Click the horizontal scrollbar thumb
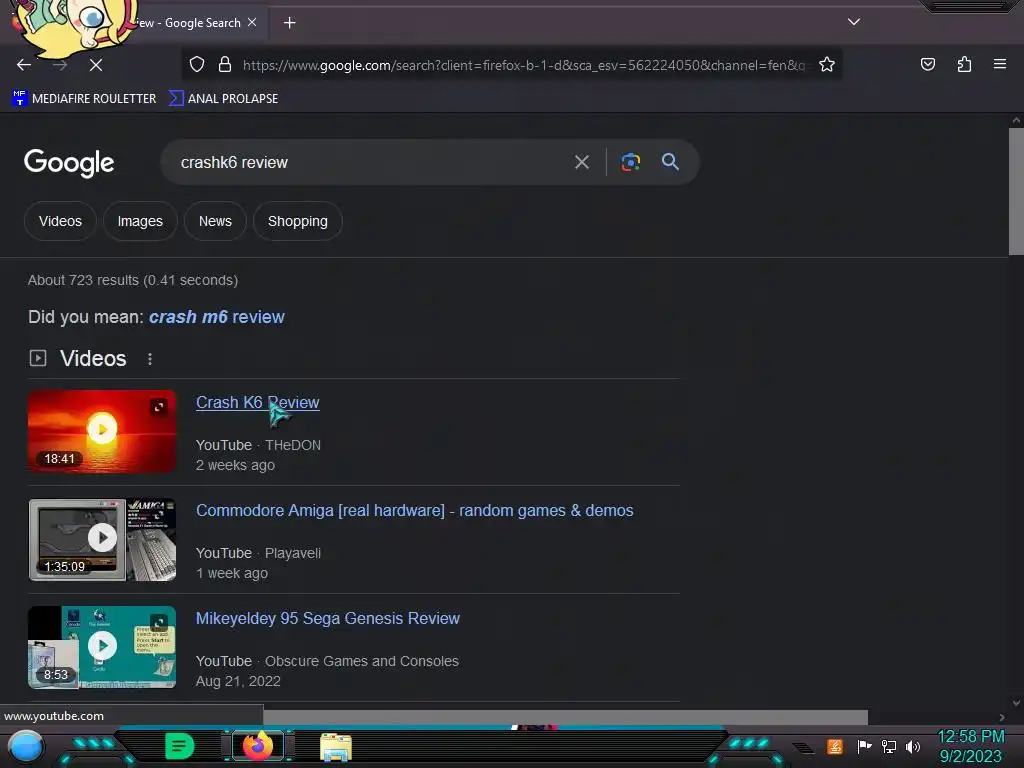This screenshot has height=768, width=1024. click(566, 717)
